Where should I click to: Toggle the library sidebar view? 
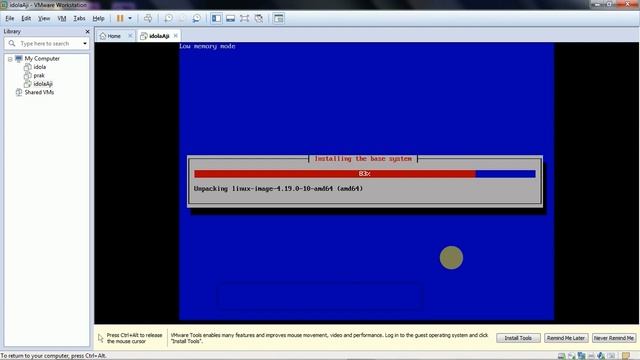[x=216, y=18]
